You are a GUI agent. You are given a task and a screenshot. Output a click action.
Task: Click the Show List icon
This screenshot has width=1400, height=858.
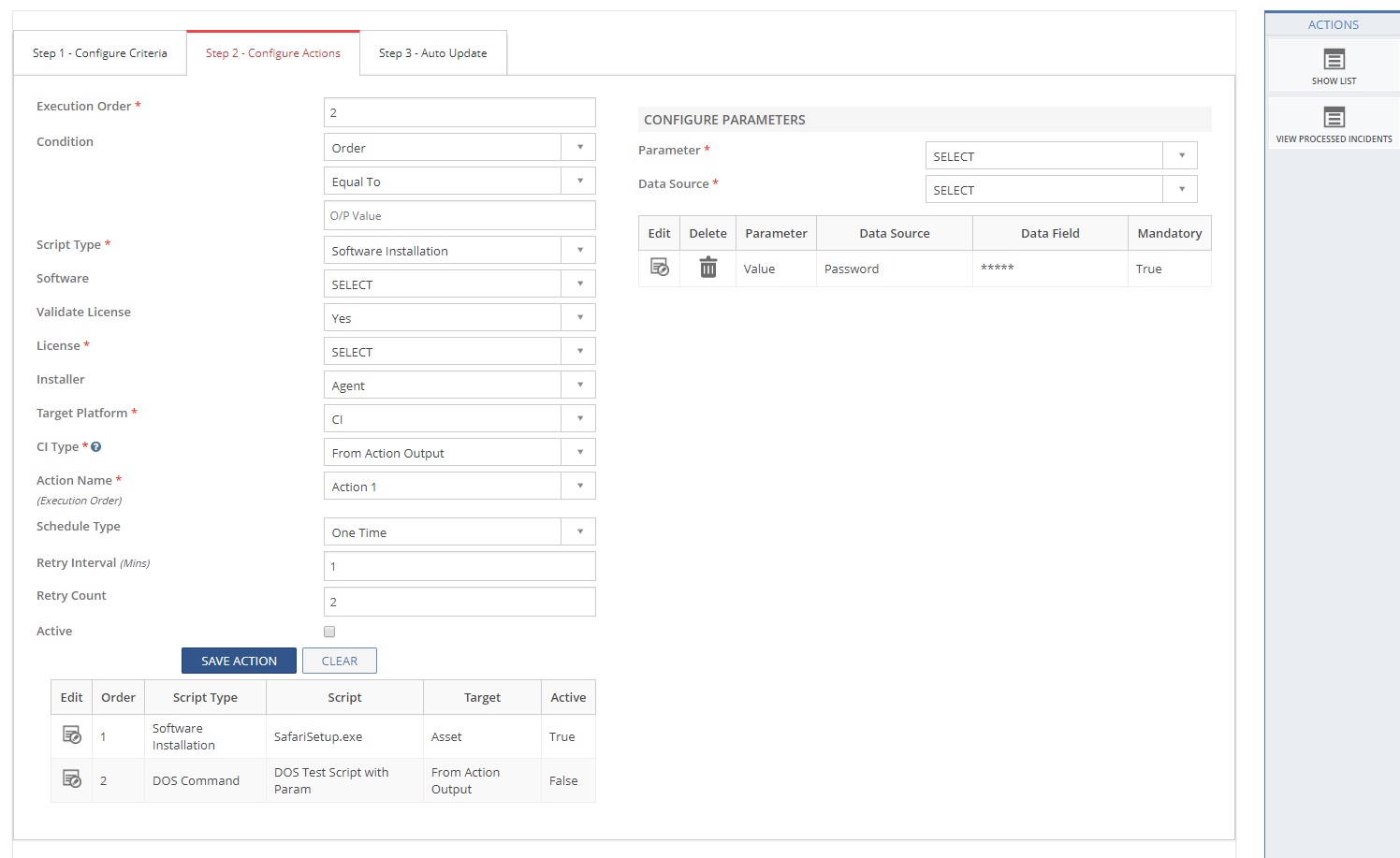[1334, 60]
